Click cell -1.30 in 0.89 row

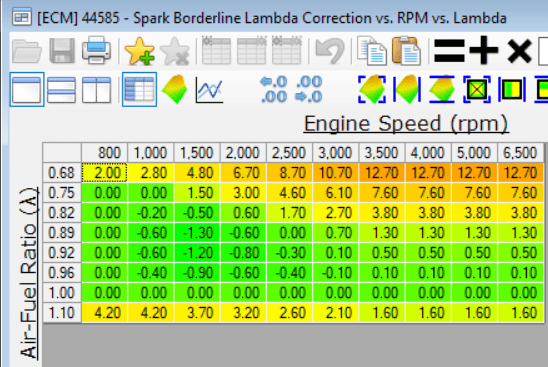pos(197,232)
